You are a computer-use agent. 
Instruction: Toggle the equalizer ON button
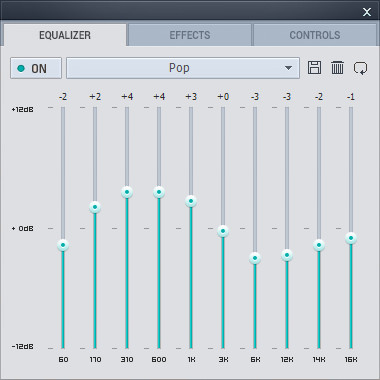(36, 68)
